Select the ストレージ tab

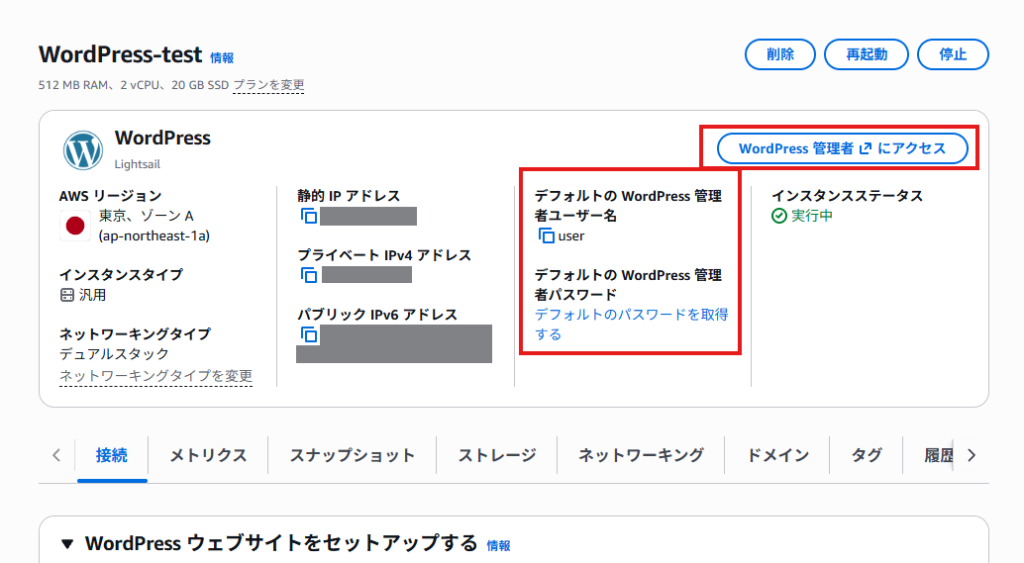pos(497,455)
